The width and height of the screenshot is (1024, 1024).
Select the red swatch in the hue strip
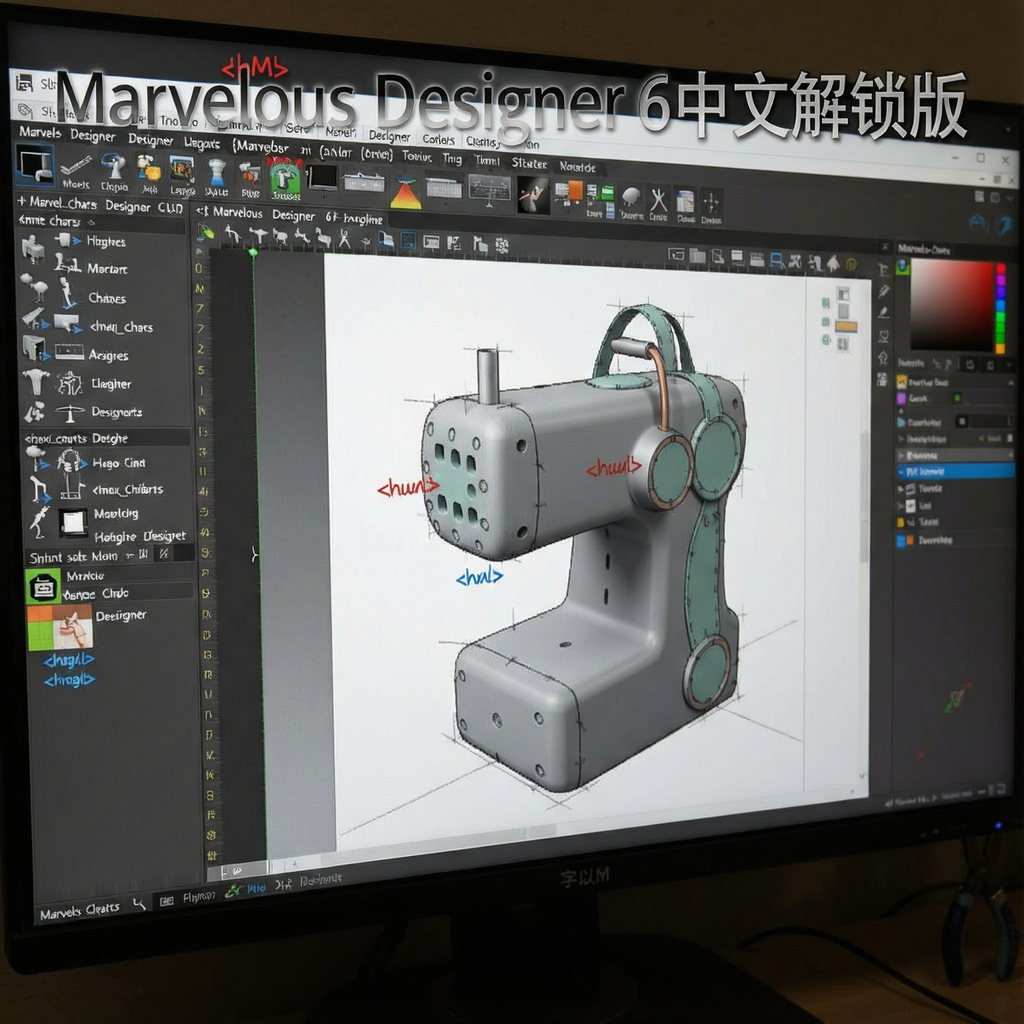click(1000, 268)
